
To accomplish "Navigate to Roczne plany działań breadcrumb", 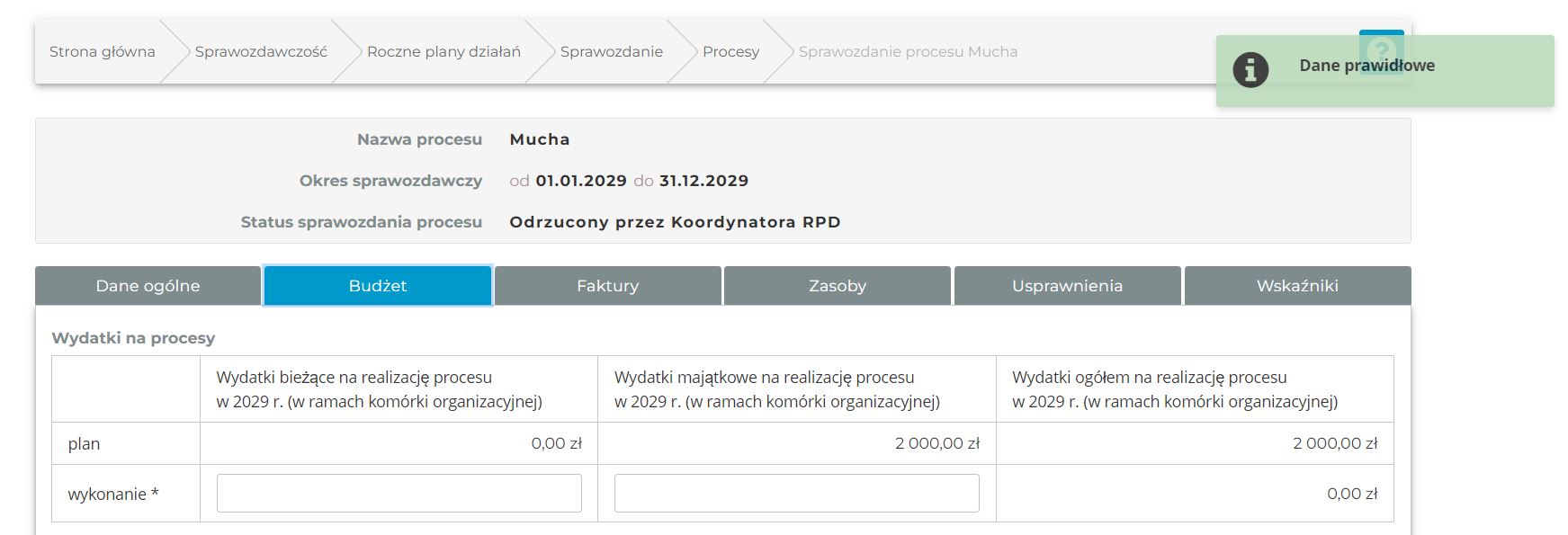I will point(444,52).
